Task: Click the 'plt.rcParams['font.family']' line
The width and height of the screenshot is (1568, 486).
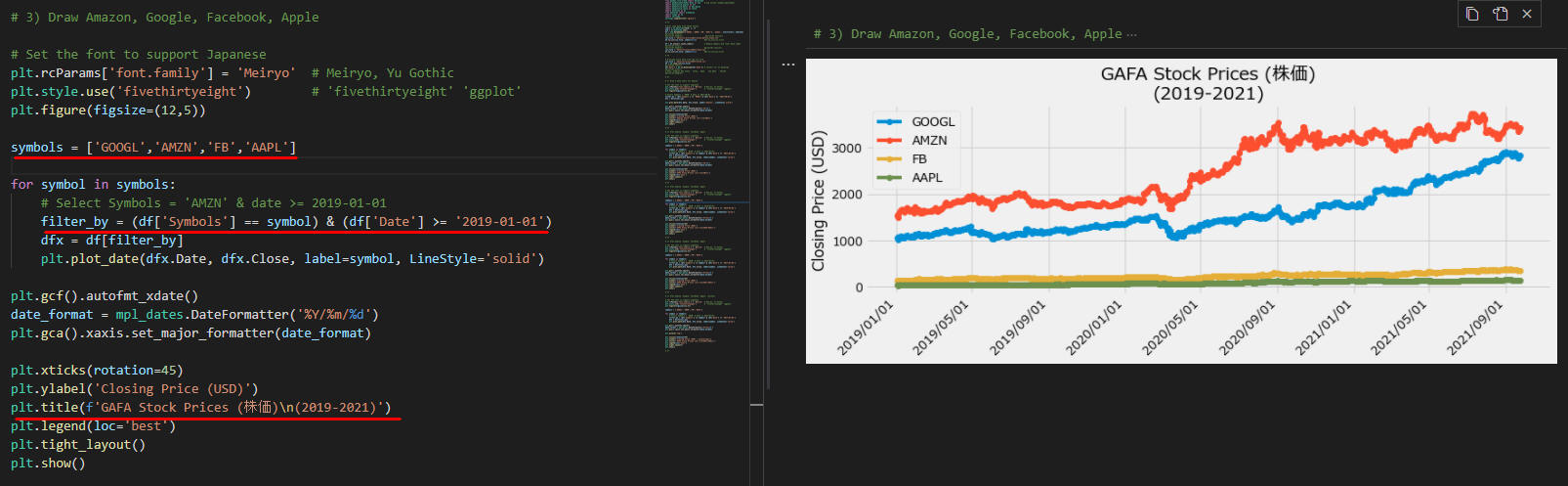Action: click(153, 72)
